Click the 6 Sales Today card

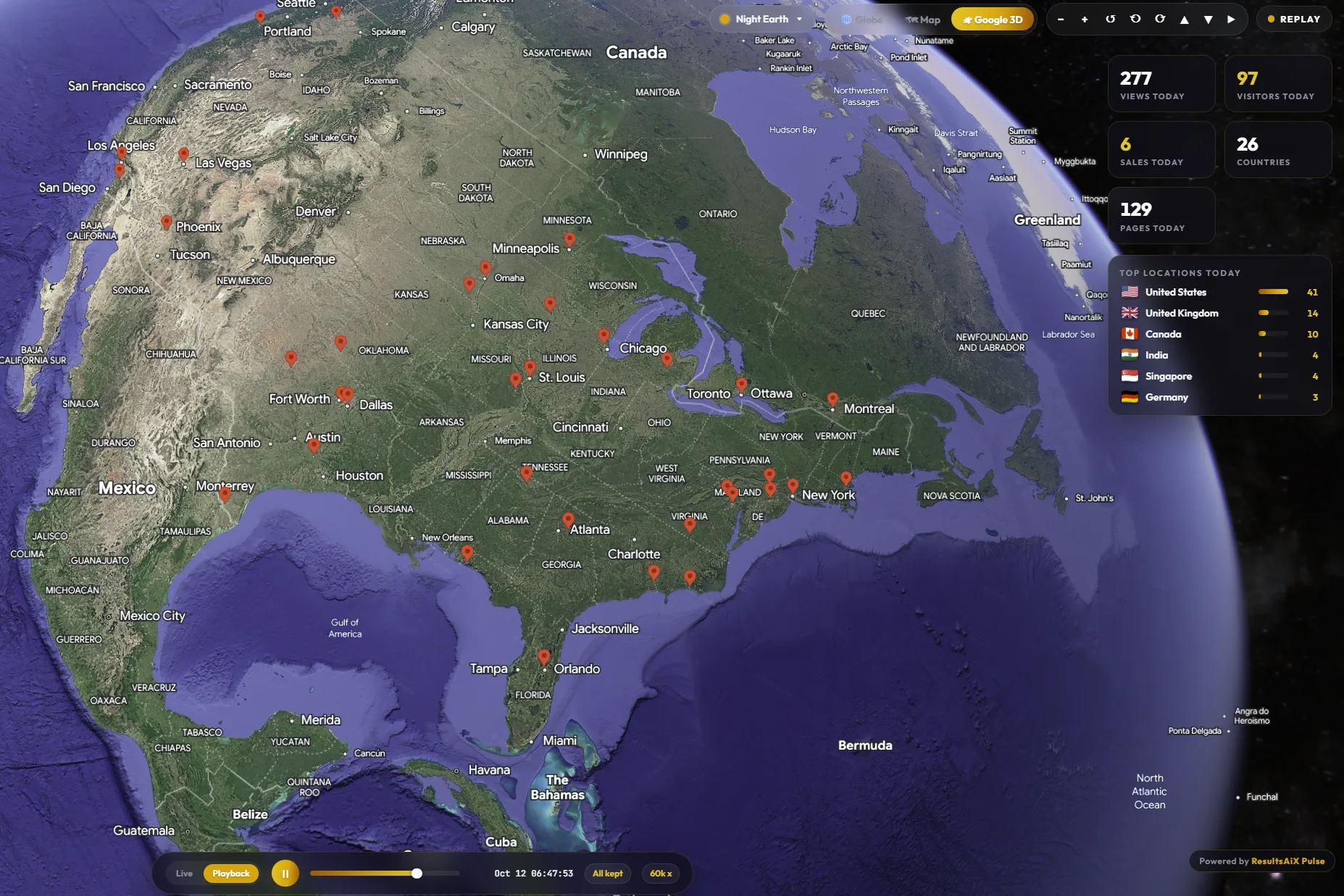(x=1161, y=150)
